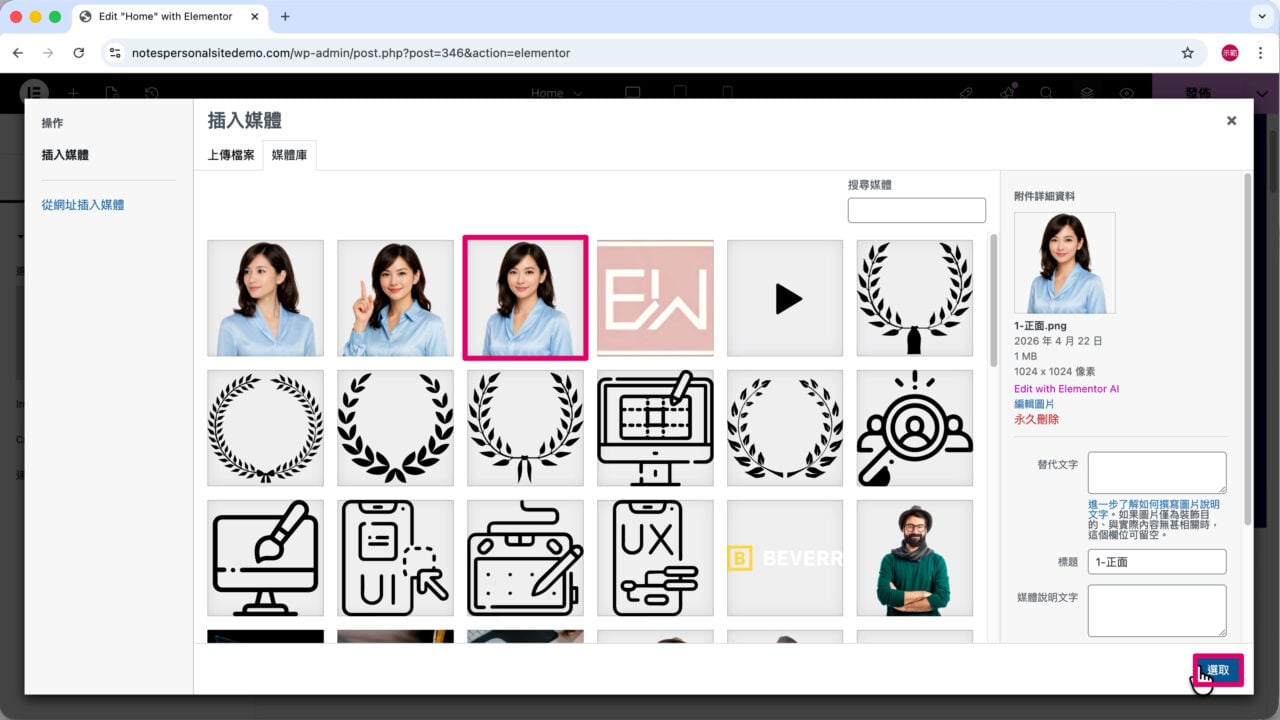
Task: Focus the 替代文字 text area
Action: (x=1157, y=473)
